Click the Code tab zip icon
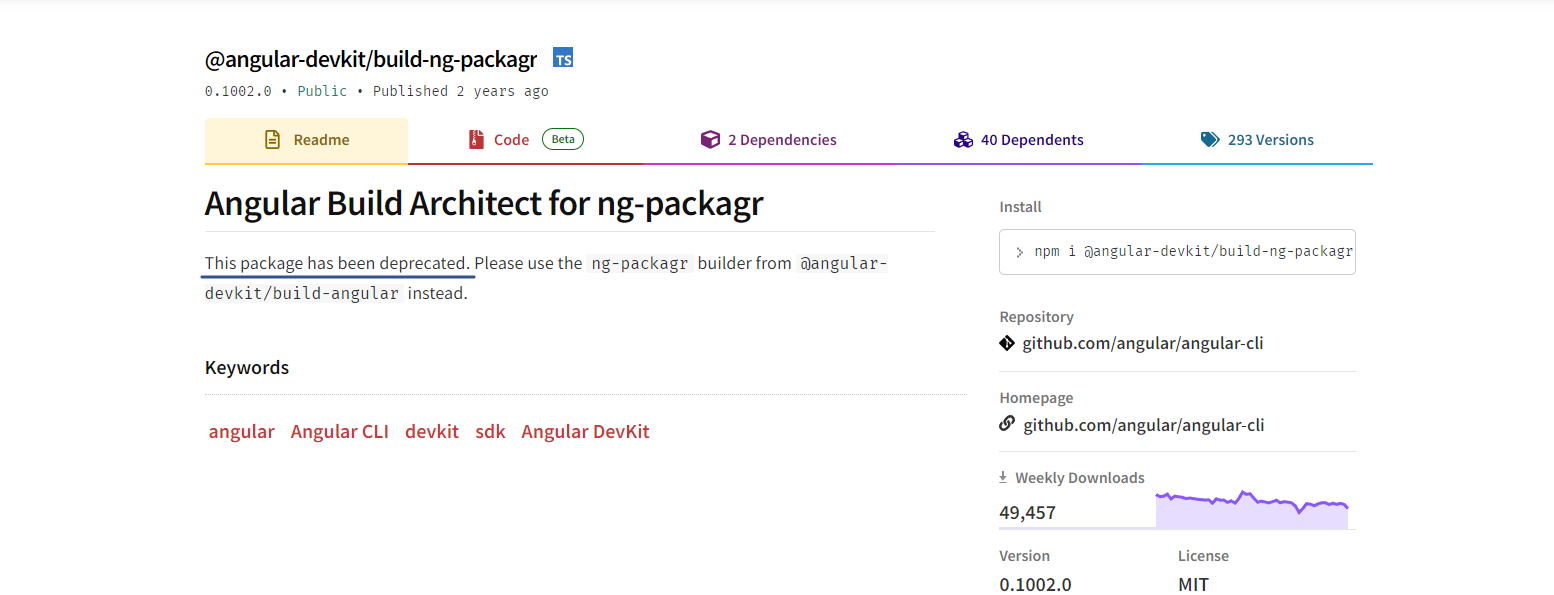 [x=476, y=140]
